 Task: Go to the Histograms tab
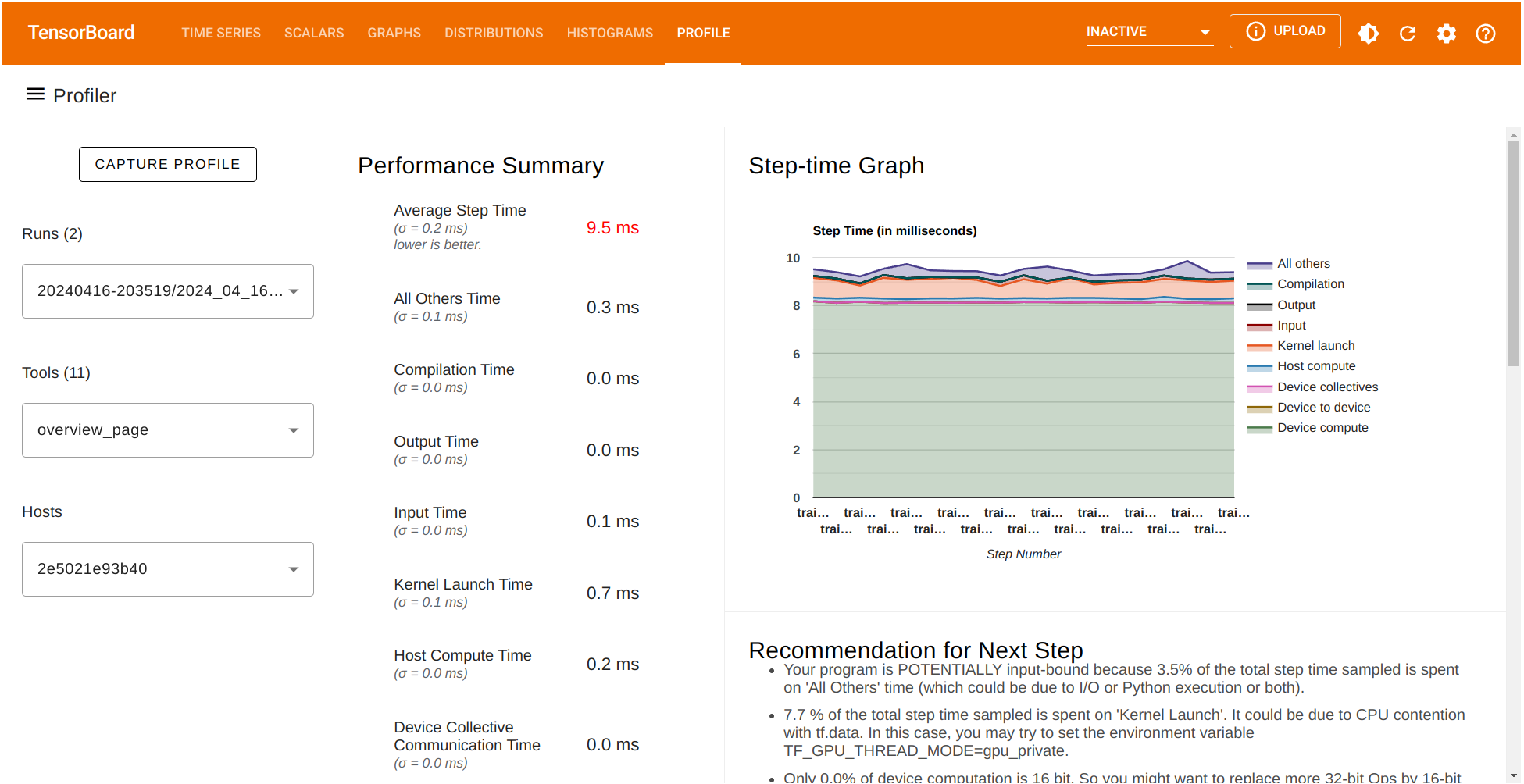610,33
